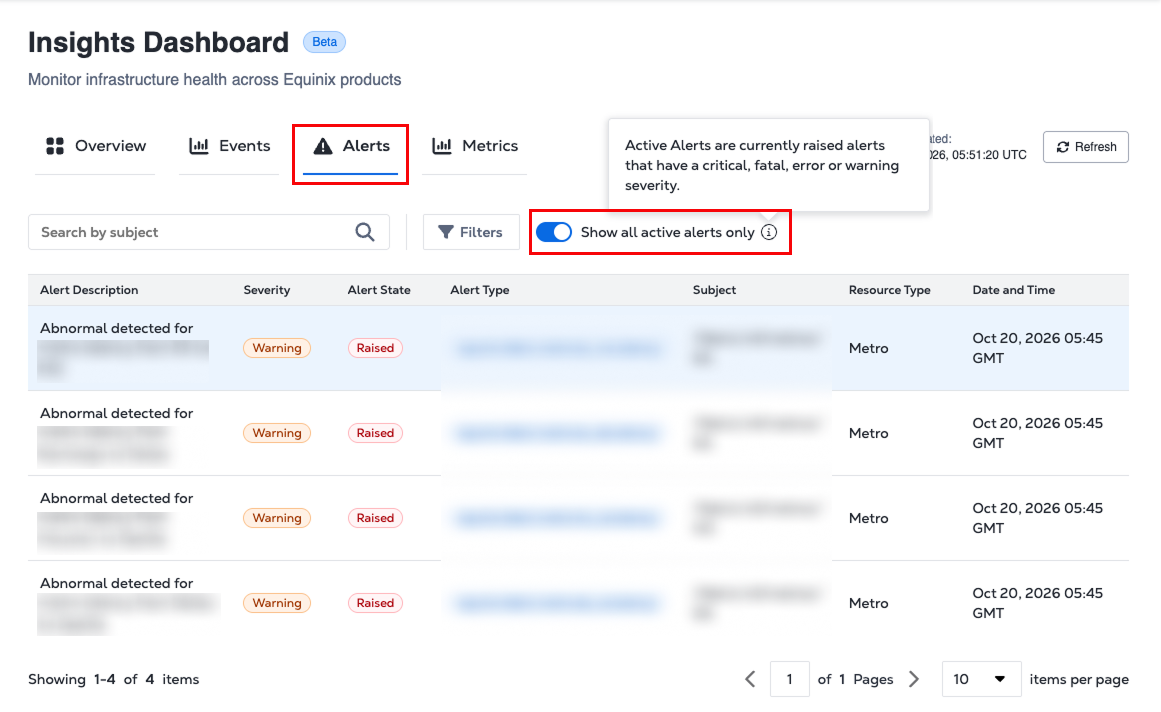Toggle Show all active alerts only switch

point(554,232)
